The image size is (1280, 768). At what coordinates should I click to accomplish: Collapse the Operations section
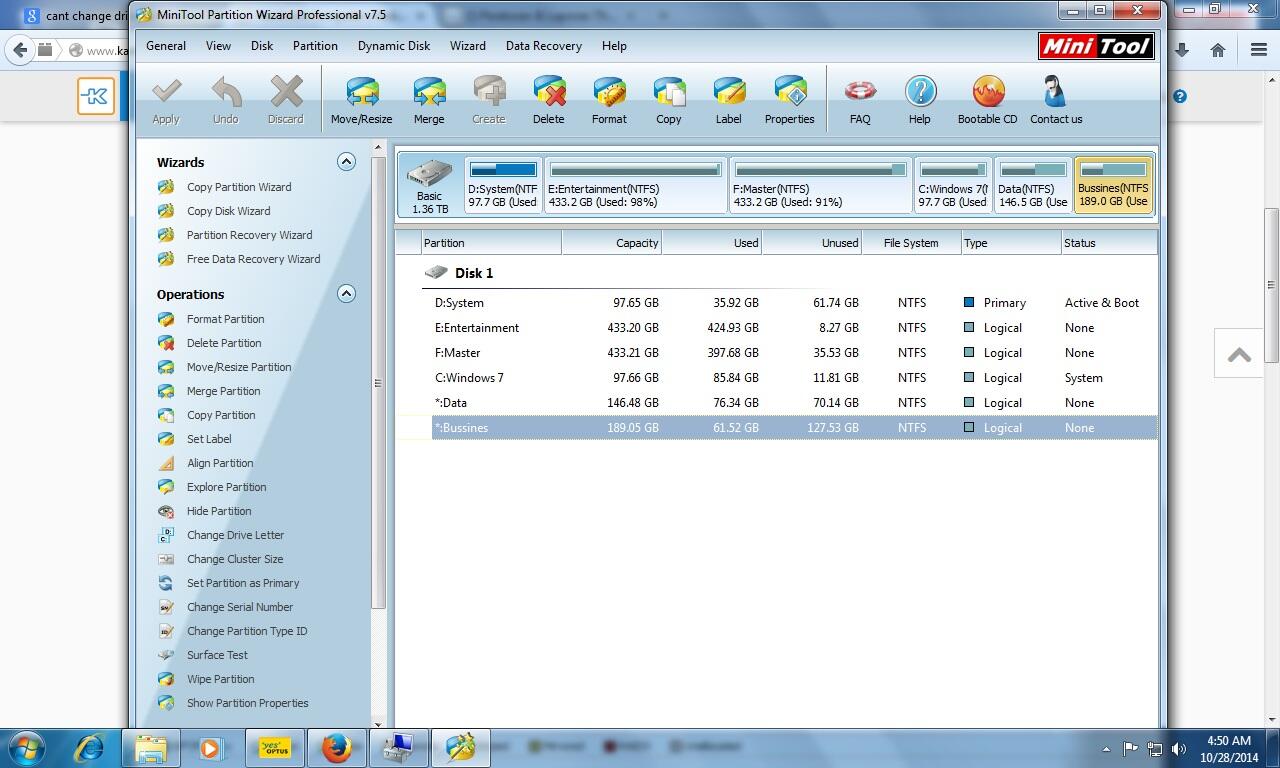tap(346, 294)
